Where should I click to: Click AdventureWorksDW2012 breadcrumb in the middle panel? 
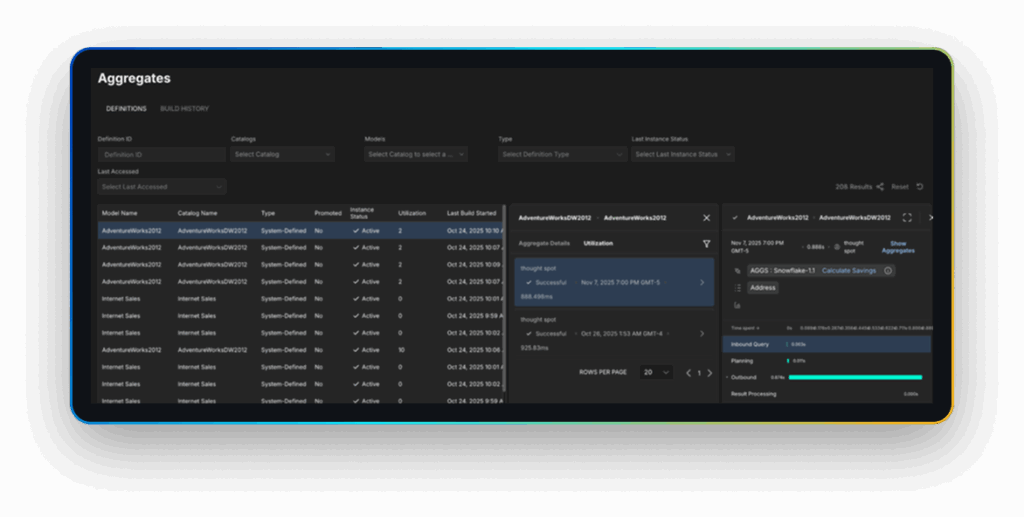click(554, 218)
